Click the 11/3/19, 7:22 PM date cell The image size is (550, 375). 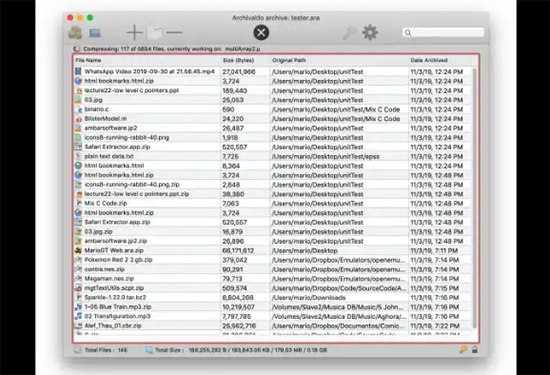(x=435, y=326)
